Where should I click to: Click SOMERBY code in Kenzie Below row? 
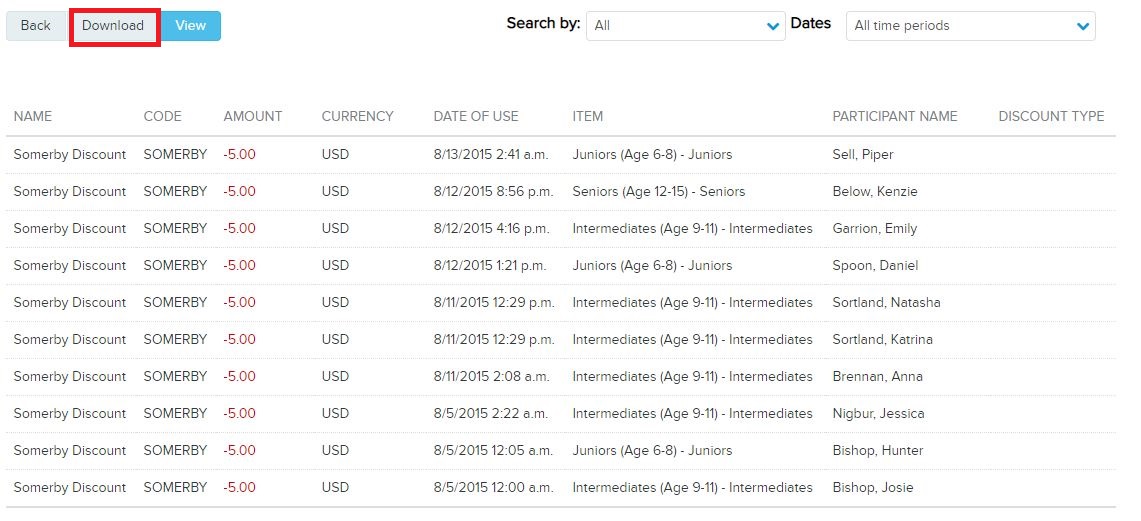tap(175, 191)
